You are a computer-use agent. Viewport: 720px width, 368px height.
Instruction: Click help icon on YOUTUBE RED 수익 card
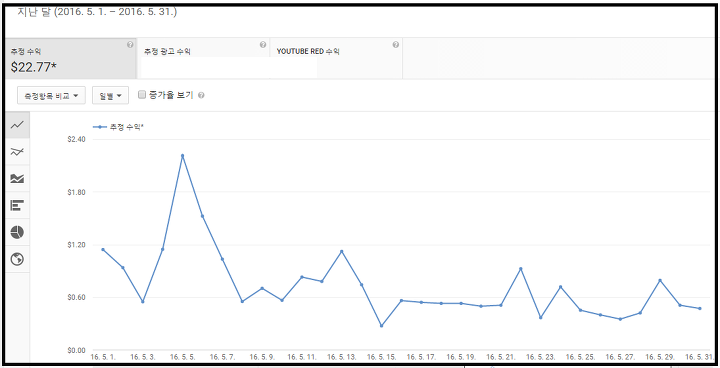tap(395, 45)
